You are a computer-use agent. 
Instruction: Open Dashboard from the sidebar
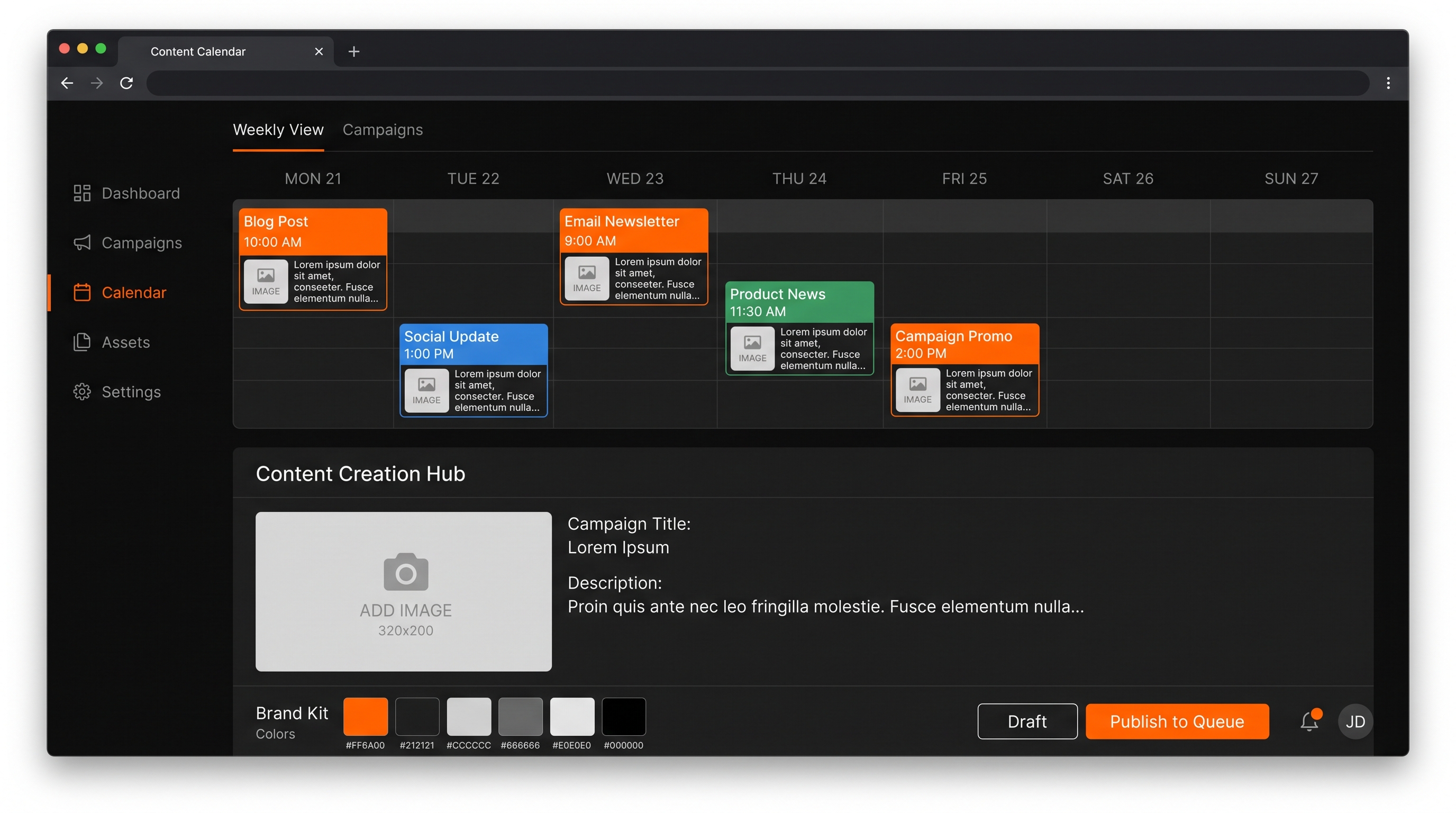141,193
